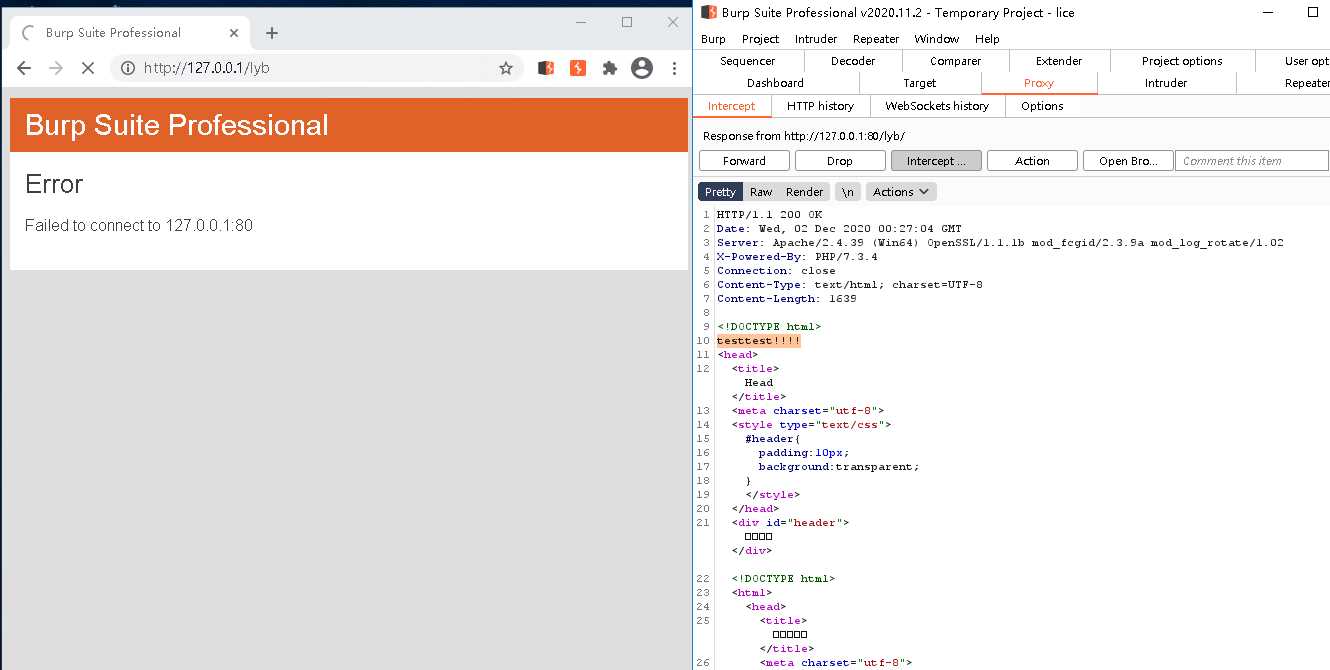Open the HTTP history sub-tab
This screenshot has height=670, width=1330.
820,106
